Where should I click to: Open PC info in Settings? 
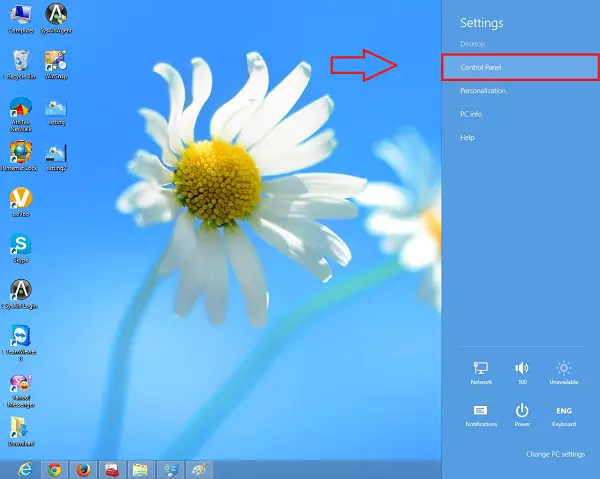point(471,114)
